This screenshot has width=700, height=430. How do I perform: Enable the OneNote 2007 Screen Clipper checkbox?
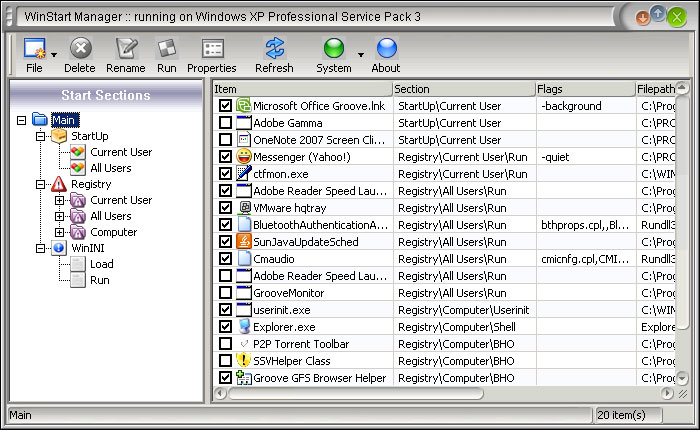225,139
